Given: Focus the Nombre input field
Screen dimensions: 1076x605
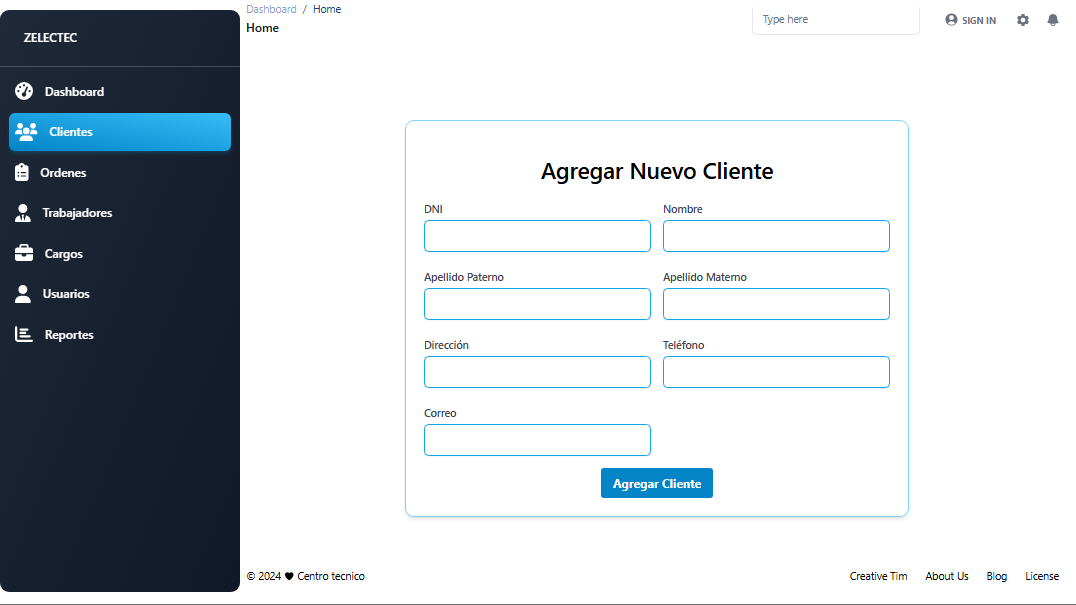Looking at the screenshot, I should 776,236.
